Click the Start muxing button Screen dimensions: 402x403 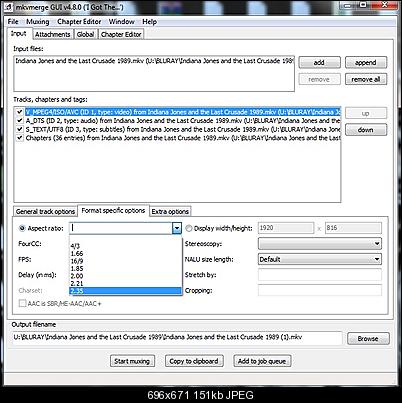[x=132, y=361]
